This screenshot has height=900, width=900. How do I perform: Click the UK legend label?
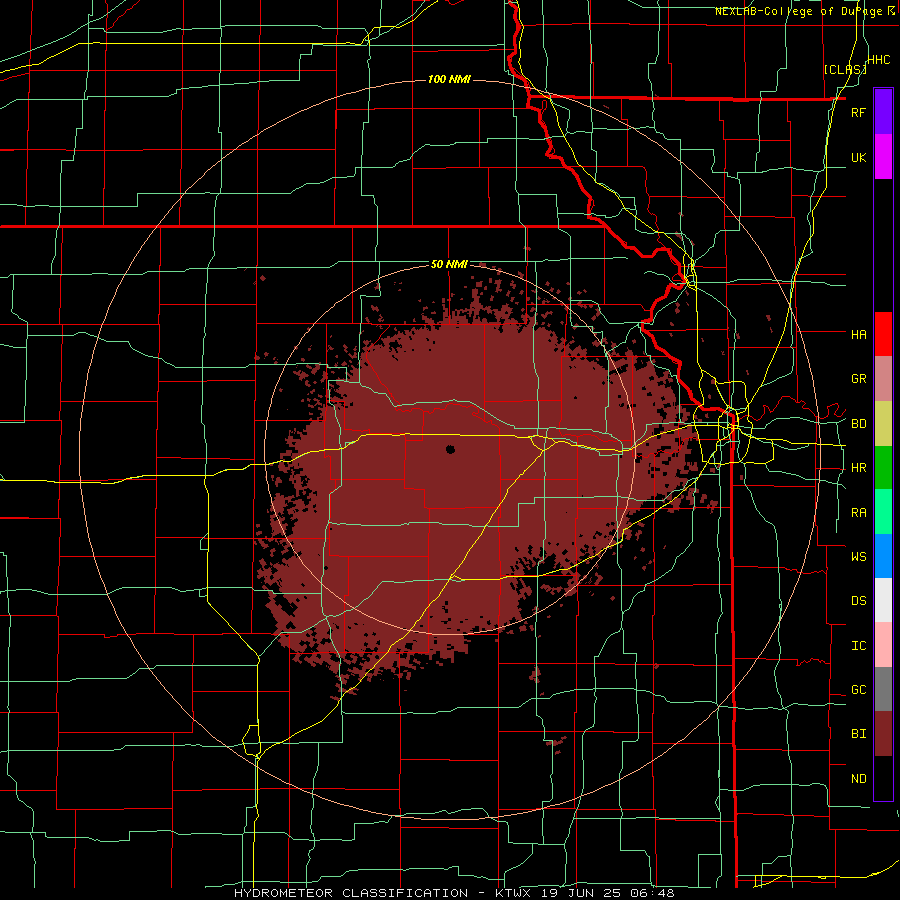click(858, 157)
